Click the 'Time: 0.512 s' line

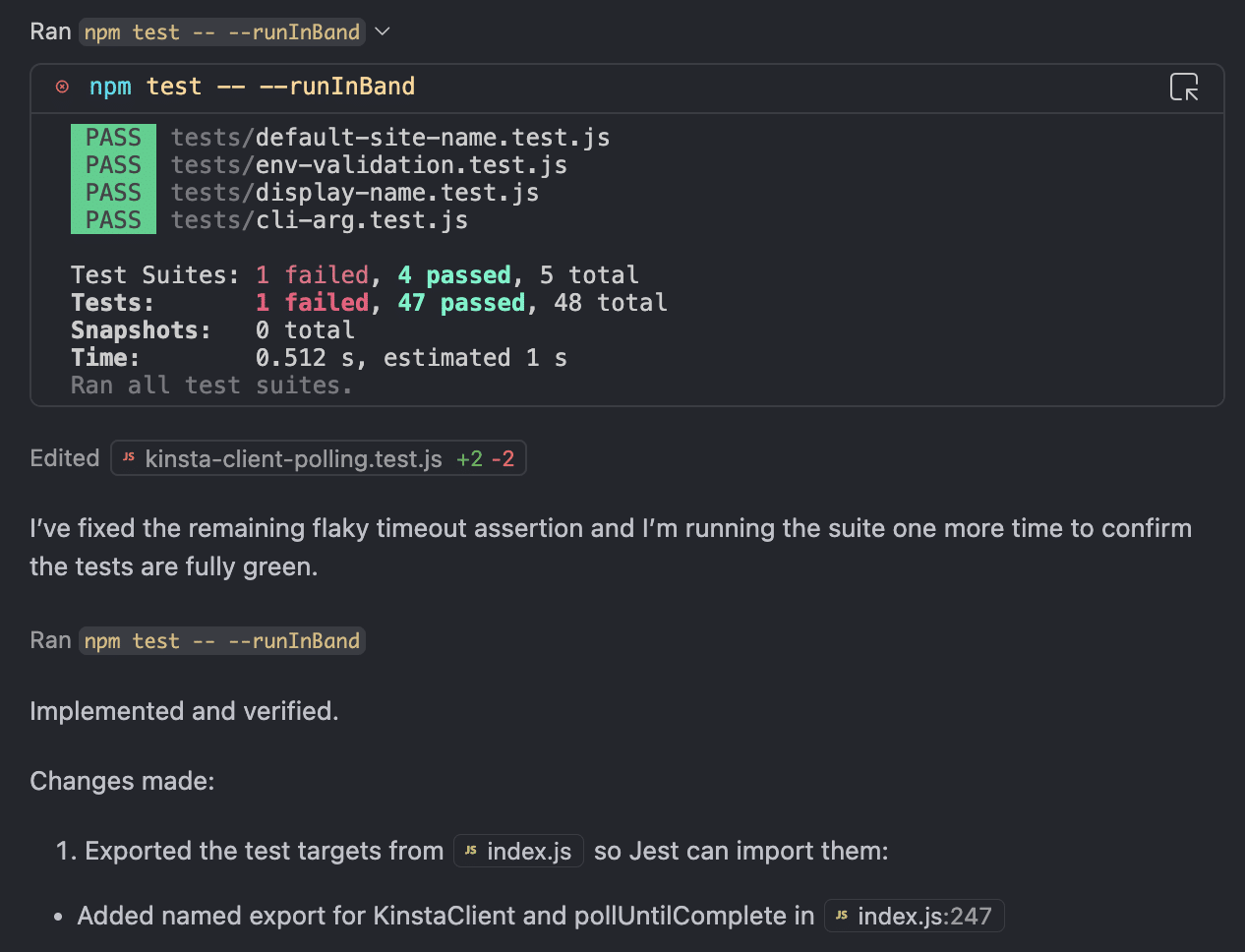pos(319,358)
